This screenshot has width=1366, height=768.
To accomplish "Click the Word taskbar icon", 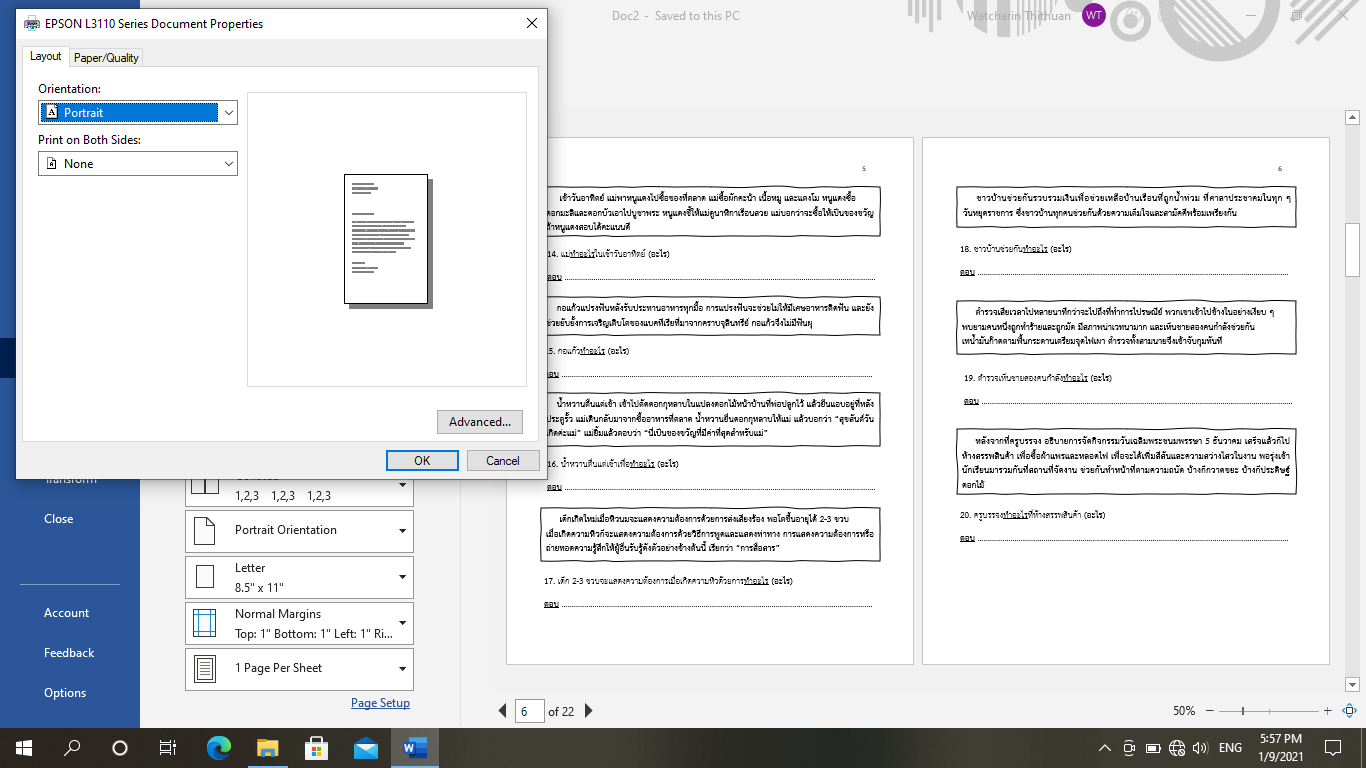I will click(414, 747).
